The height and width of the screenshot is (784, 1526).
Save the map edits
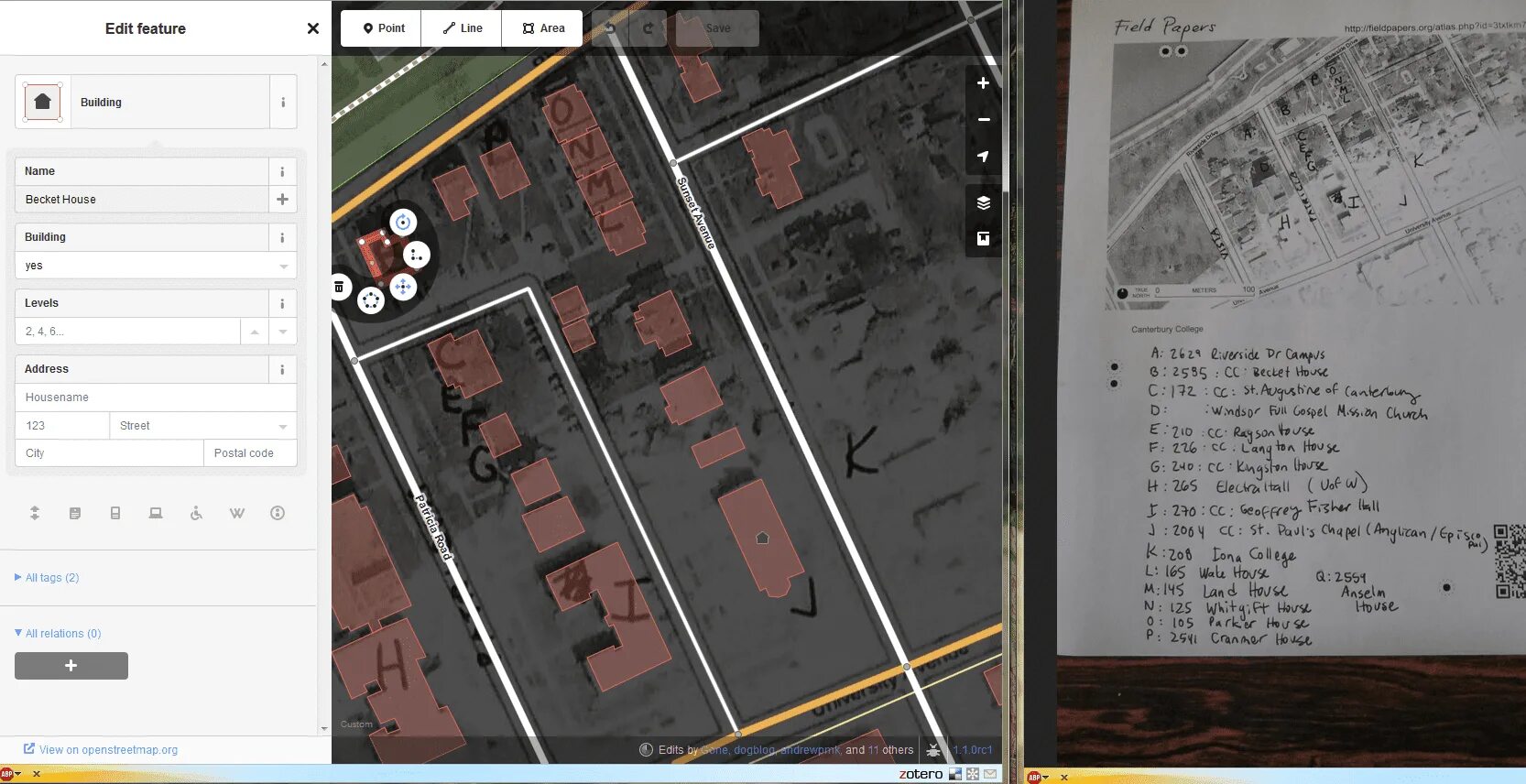coord(717,28)
